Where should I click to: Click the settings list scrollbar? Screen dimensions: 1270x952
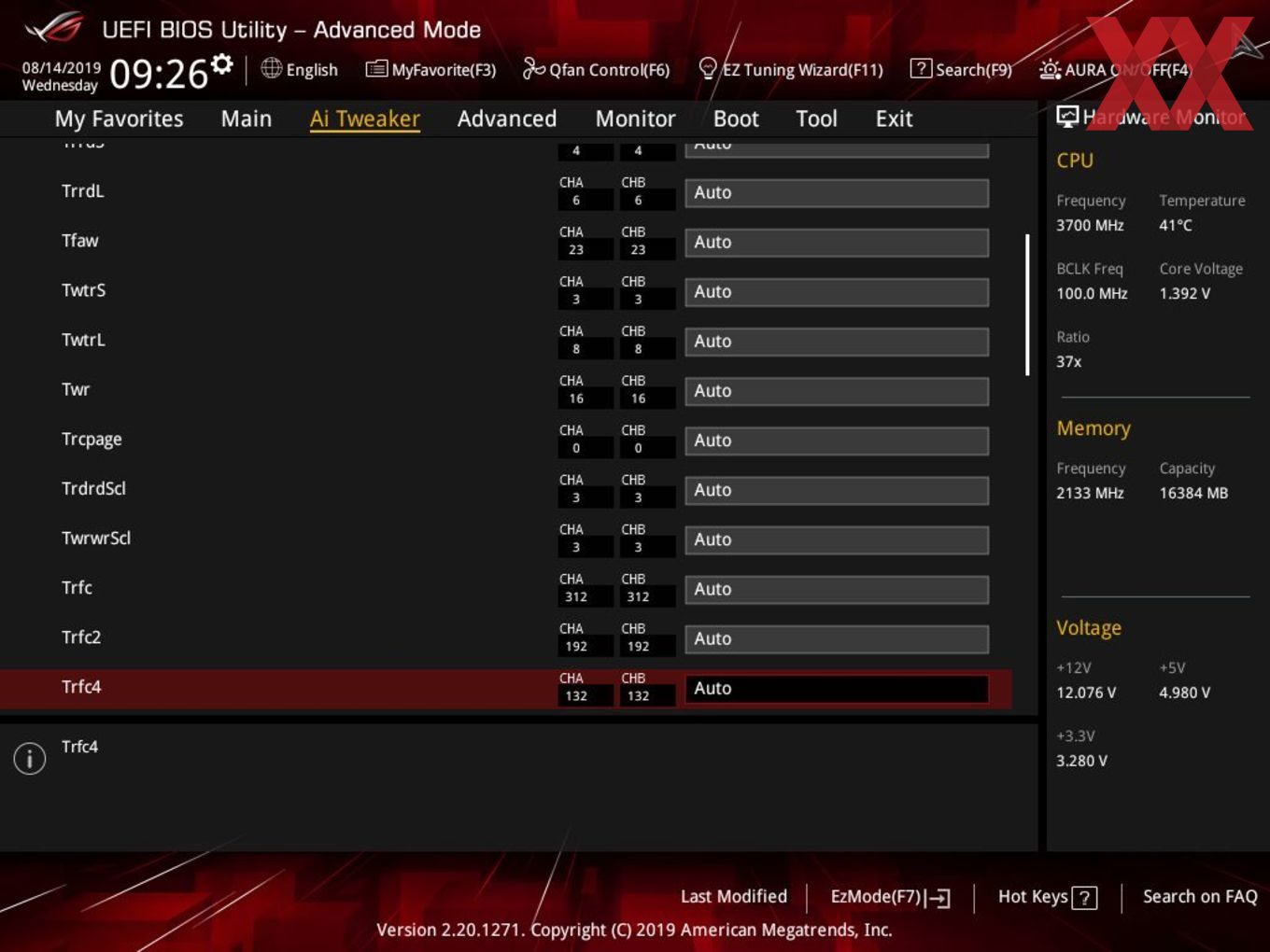(x=1027, y=304)
